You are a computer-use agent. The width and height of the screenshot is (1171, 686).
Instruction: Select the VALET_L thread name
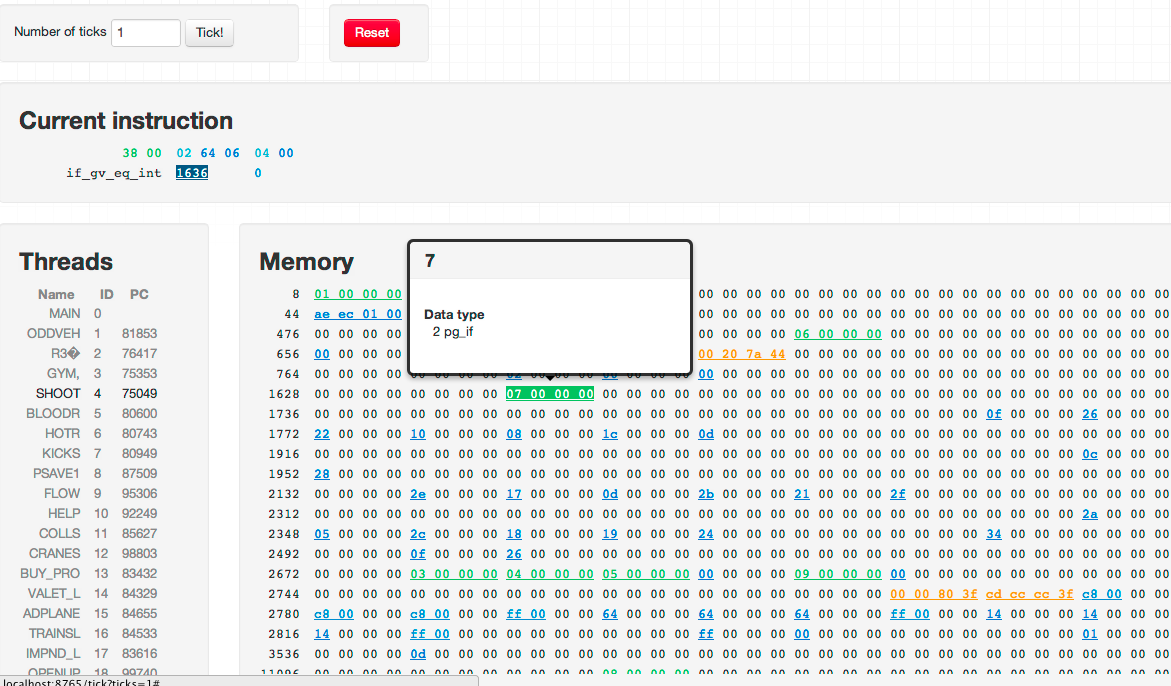coord(54,593)
